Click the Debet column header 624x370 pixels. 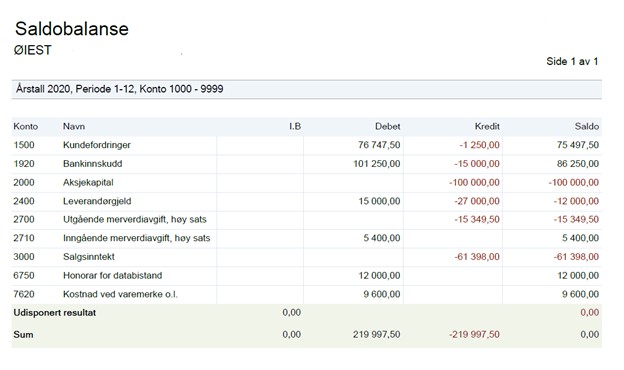click(387, 127)
